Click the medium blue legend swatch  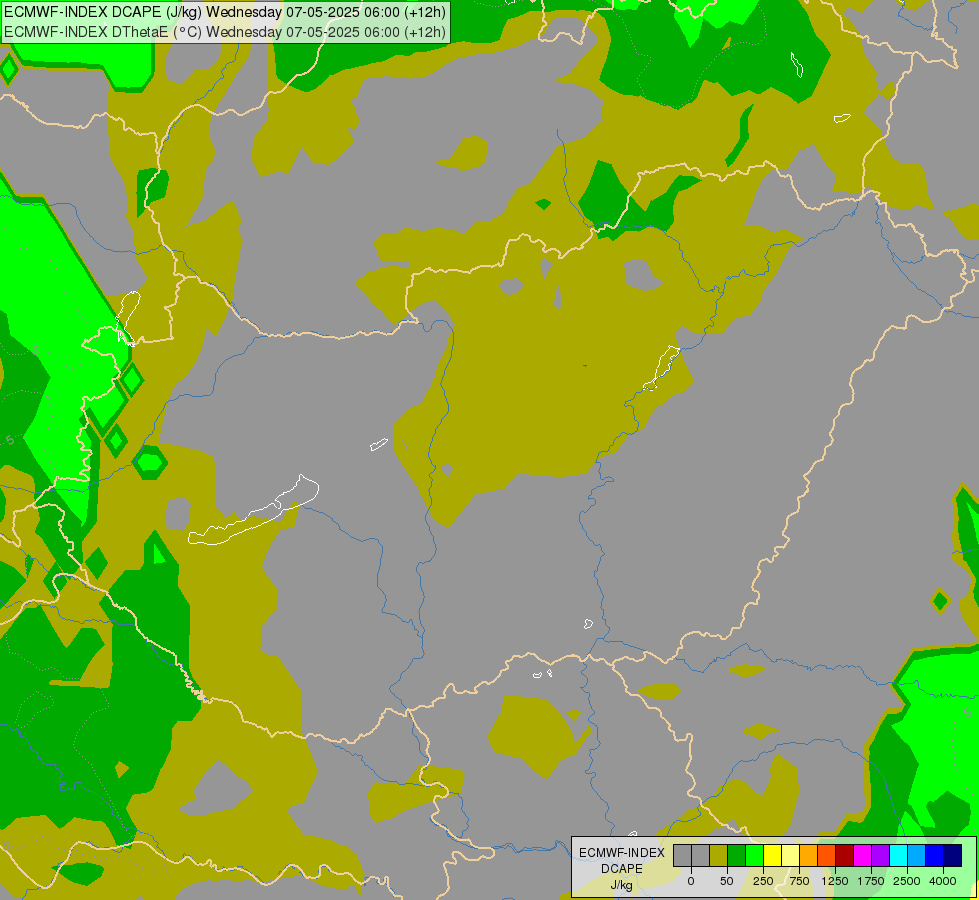pos(935,855)
